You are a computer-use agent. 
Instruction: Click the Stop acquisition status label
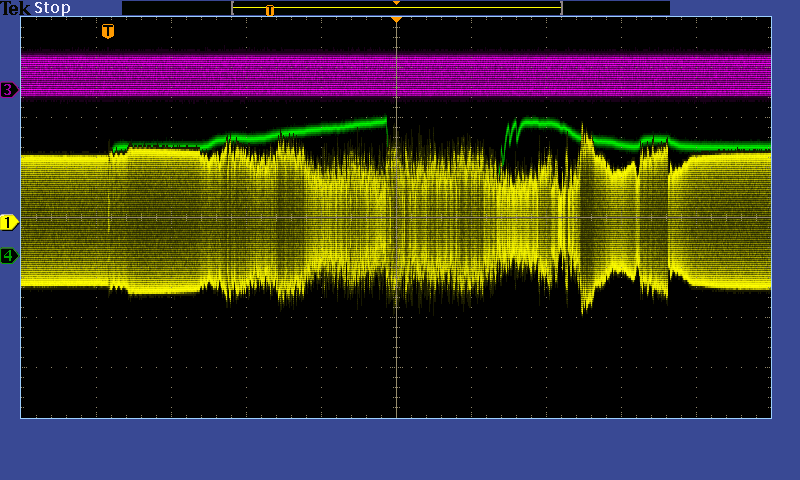[x=53, y=8]
